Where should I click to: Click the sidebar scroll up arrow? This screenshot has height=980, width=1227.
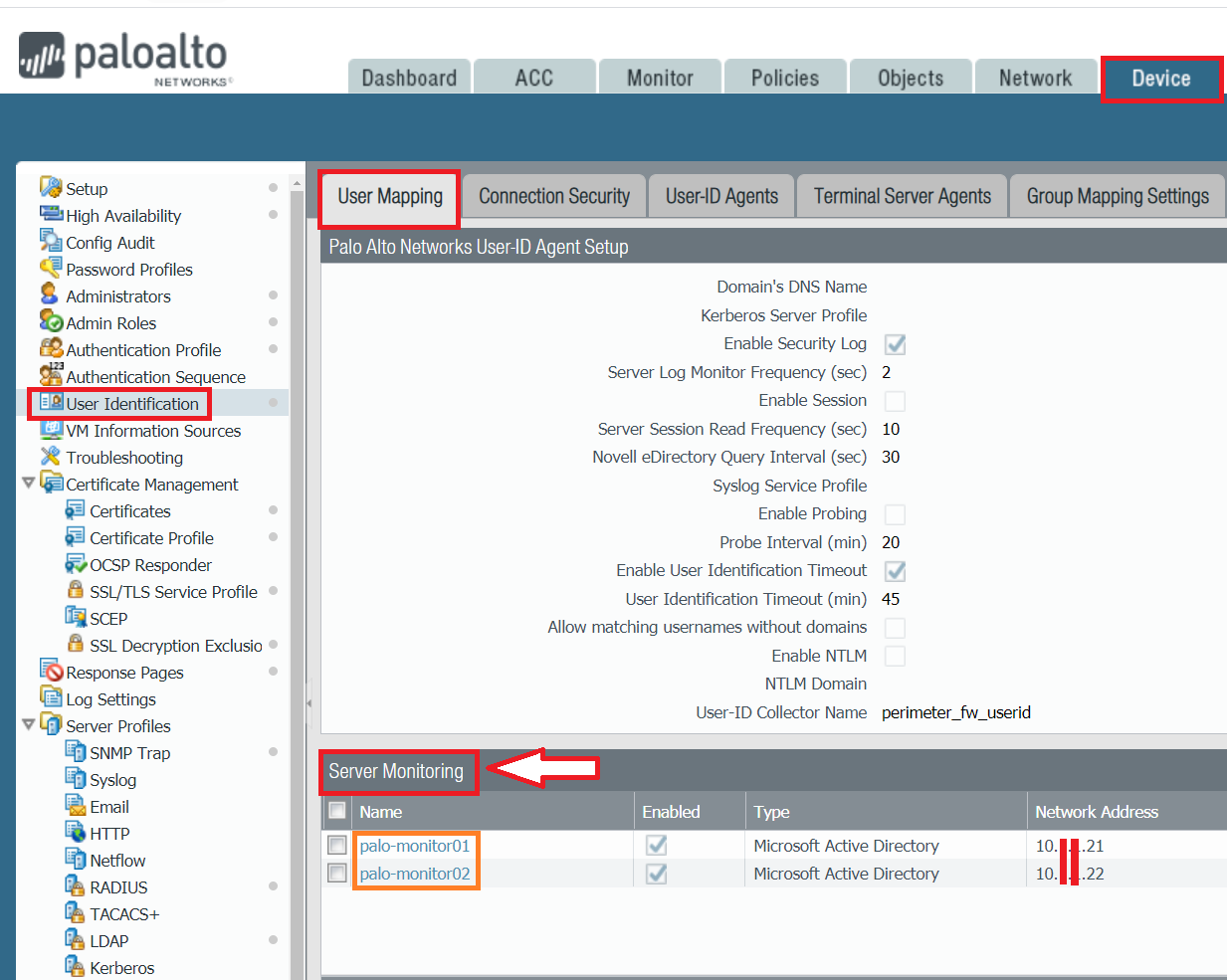pos(297,184)
